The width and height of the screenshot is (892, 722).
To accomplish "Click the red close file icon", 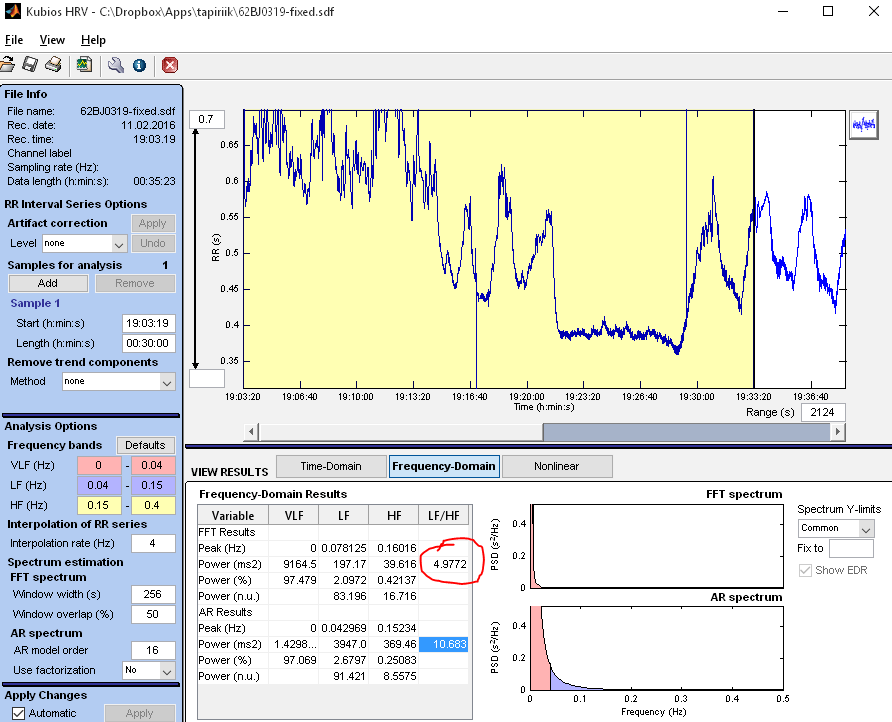I will (x=170, y=65).
